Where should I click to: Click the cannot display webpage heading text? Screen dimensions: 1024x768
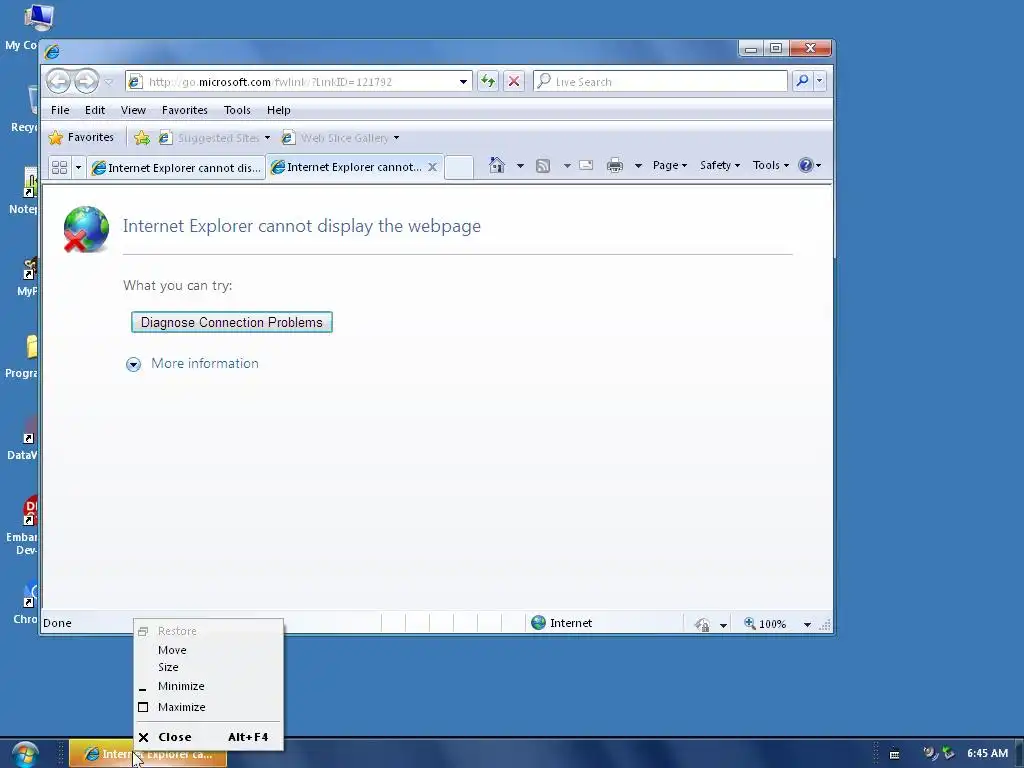[302, 226]
